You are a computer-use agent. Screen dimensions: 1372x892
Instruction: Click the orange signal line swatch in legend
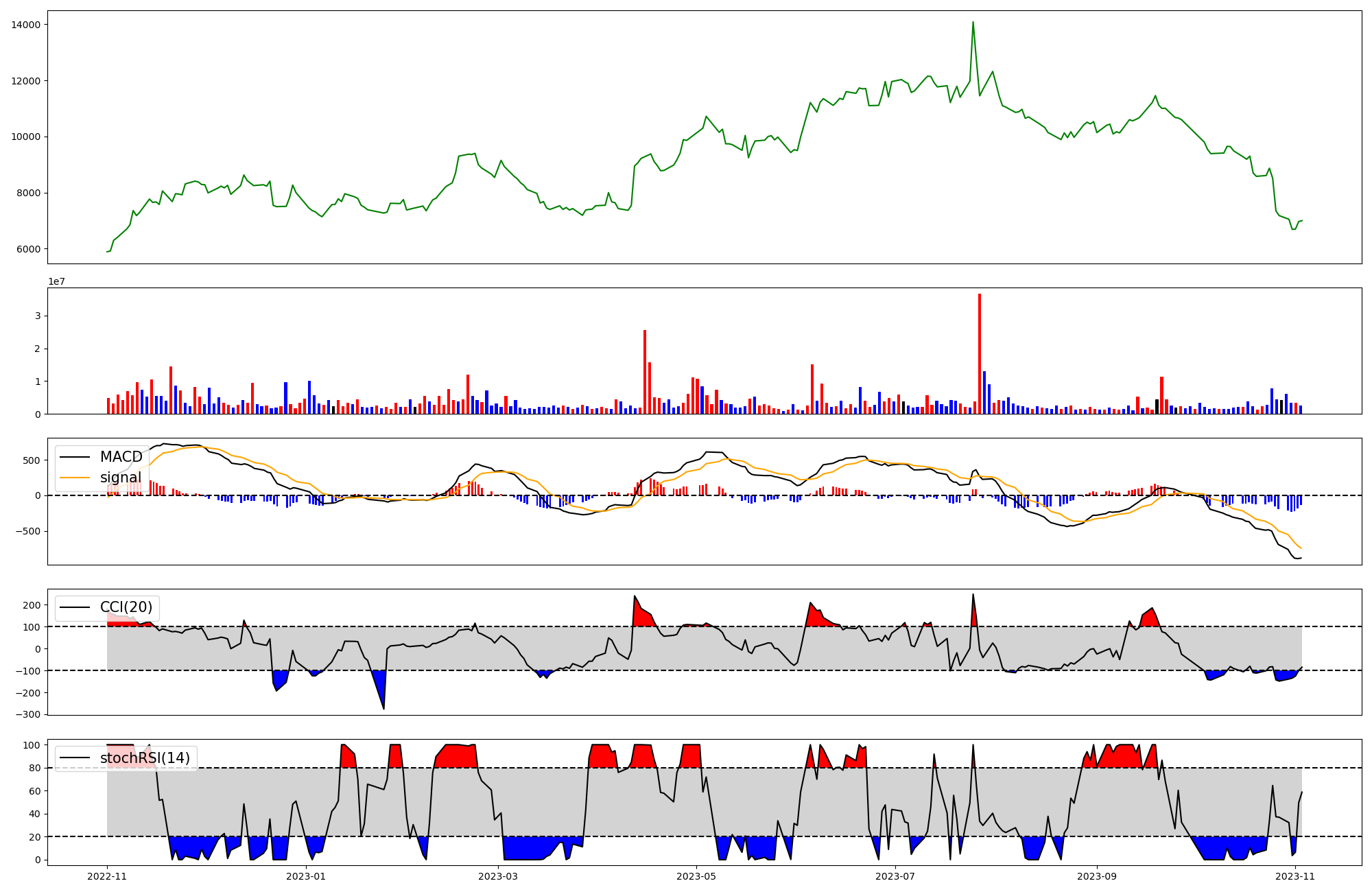pyautogui.click(x=75, y=478)
